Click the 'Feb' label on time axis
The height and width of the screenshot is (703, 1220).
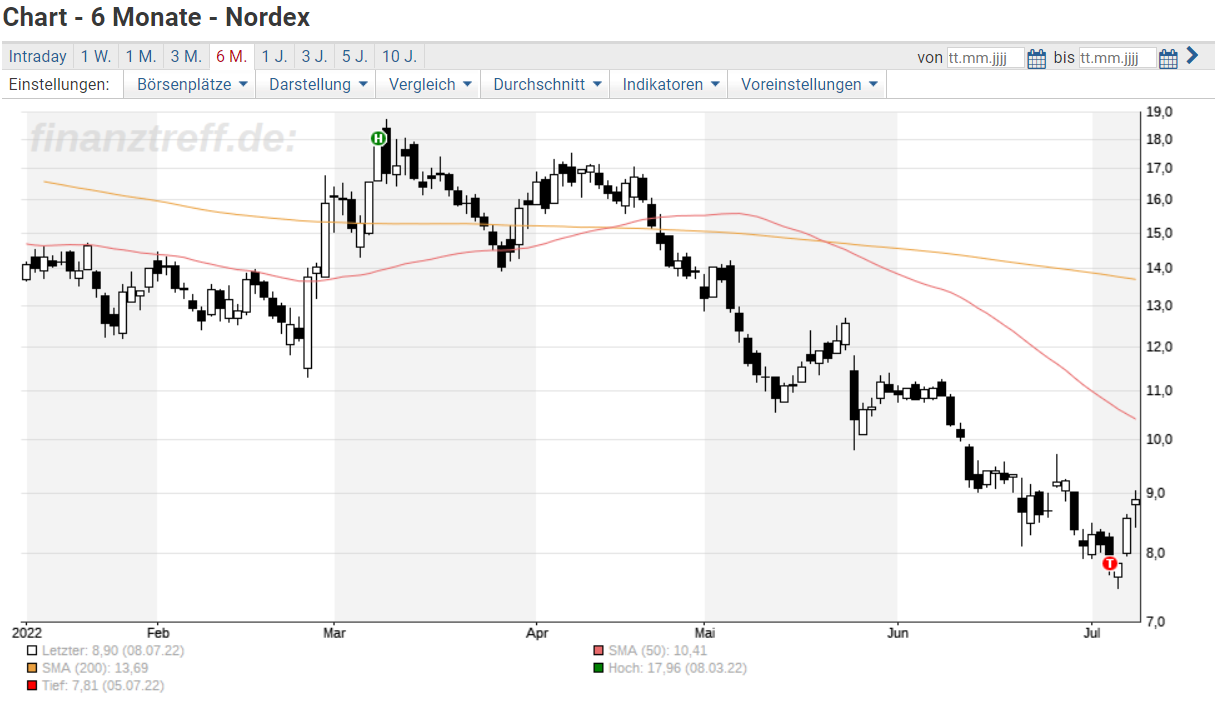pos(159,632)
